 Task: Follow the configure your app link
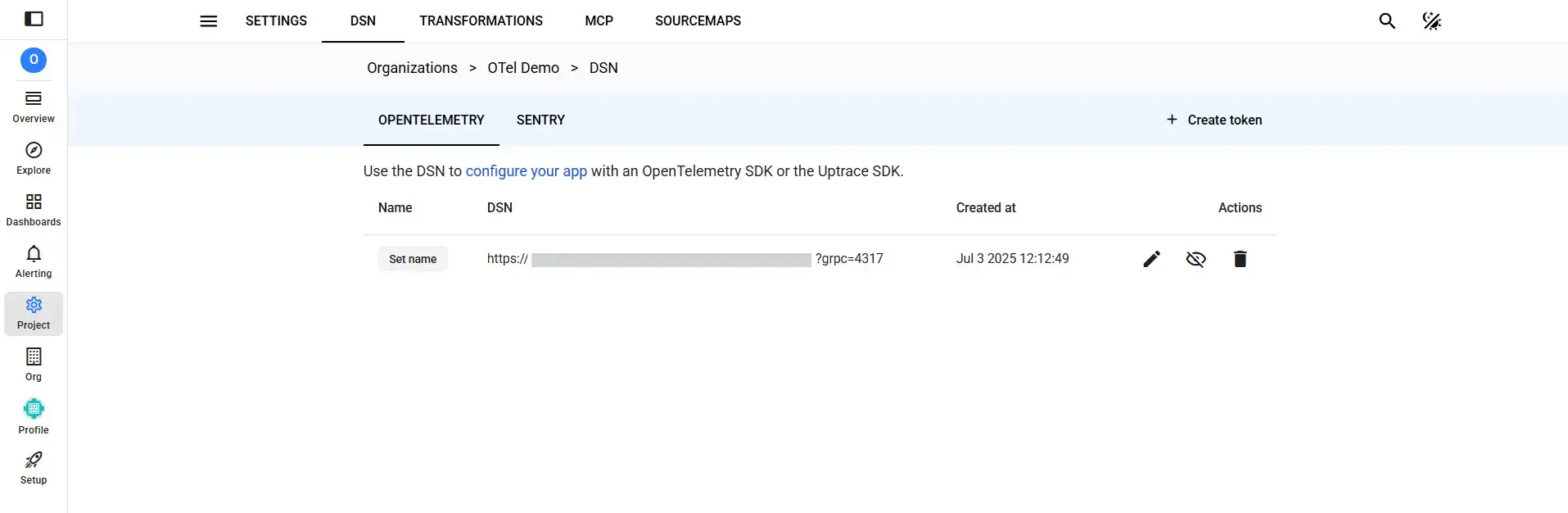tap(526, 171)
